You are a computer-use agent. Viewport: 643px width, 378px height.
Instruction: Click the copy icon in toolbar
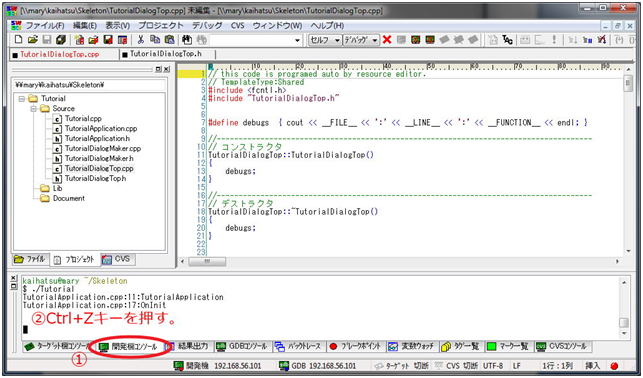pyautogui.click(x=155, y=40)
